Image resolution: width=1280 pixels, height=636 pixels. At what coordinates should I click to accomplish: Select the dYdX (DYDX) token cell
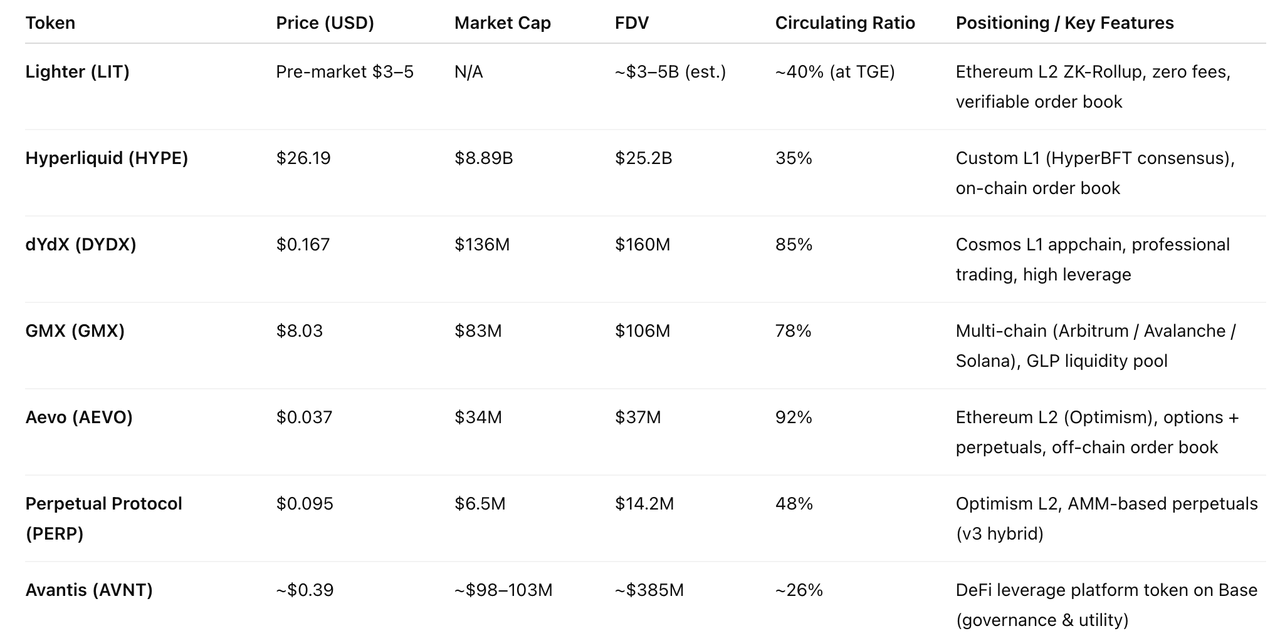click(80, 244)
